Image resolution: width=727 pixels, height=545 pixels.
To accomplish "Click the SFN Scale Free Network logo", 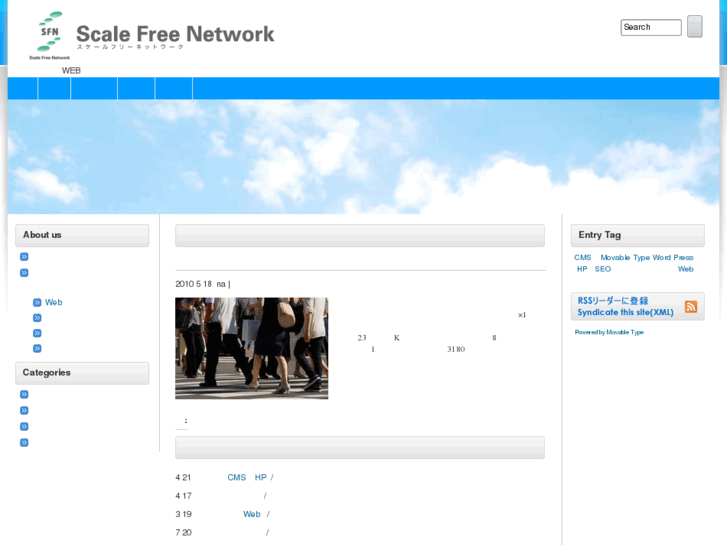I will (50, 35).
